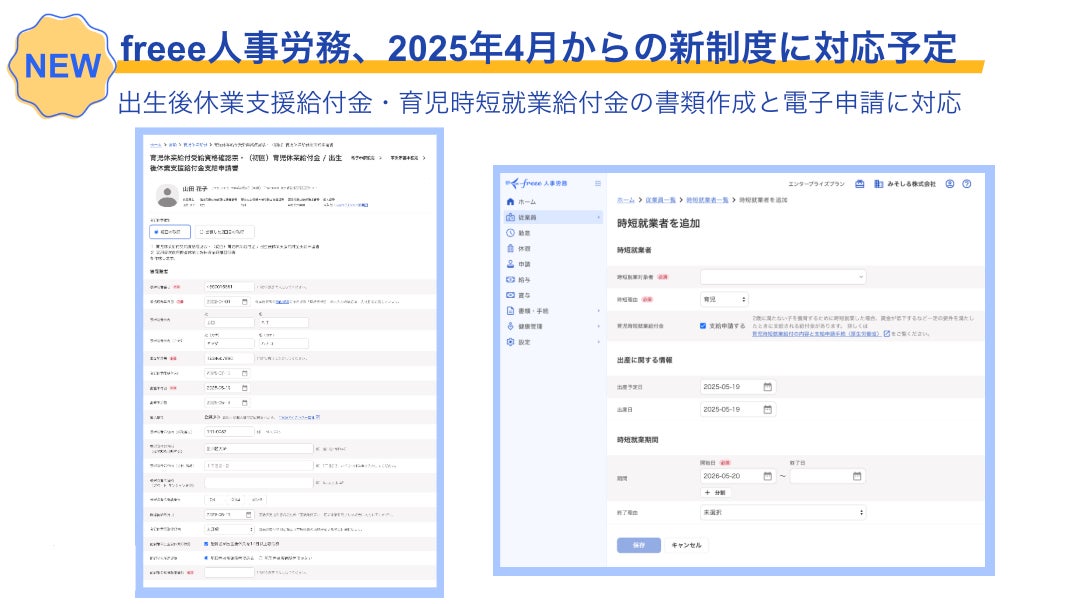Open the 出産予定日 calendar icon
The image size is (1077, 604).
coord(768,387)
